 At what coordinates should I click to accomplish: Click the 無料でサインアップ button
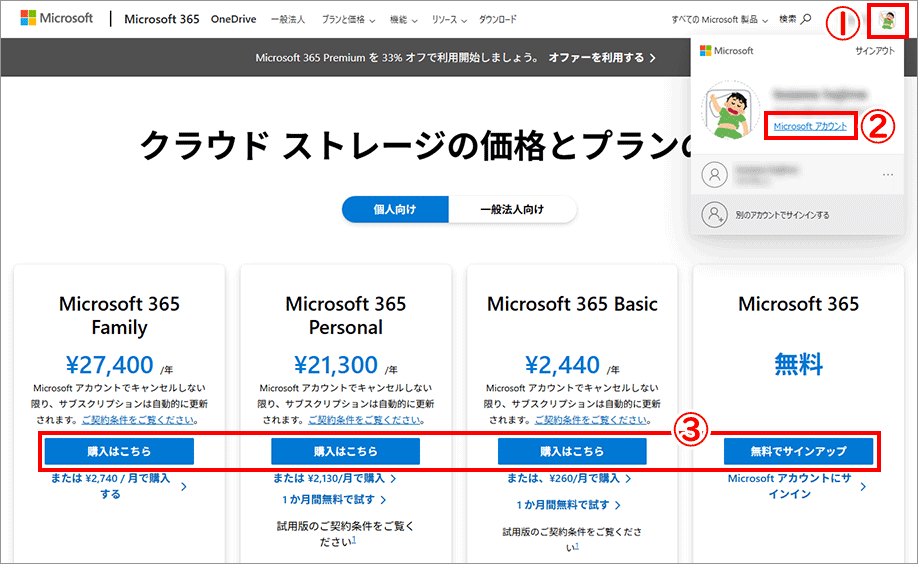click(x=798, y=452)
